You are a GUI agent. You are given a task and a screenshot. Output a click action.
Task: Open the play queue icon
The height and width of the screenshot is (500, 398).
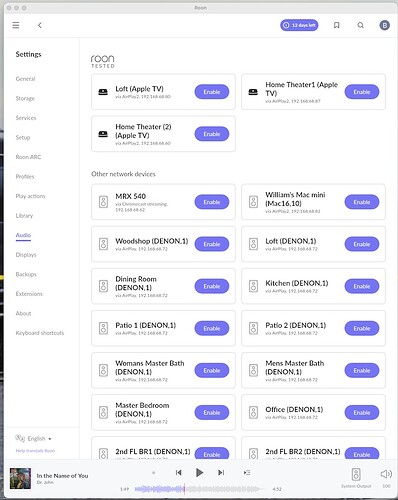[247, 472]
